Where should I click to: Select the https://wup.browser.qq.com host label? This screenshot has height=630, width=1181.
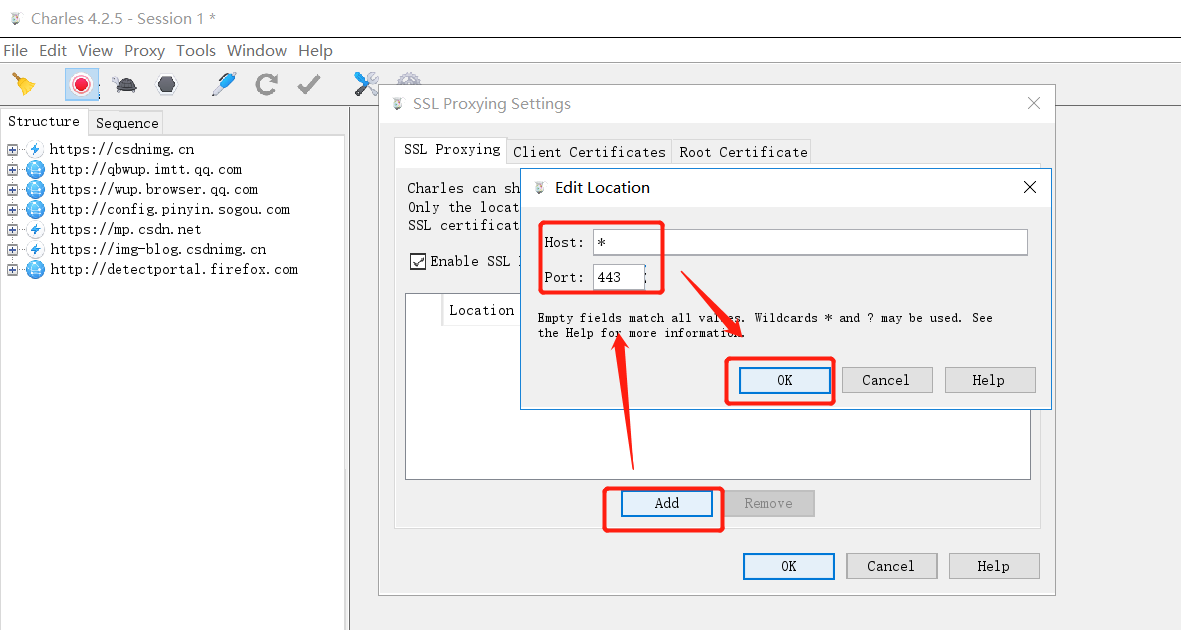[154, 189]
